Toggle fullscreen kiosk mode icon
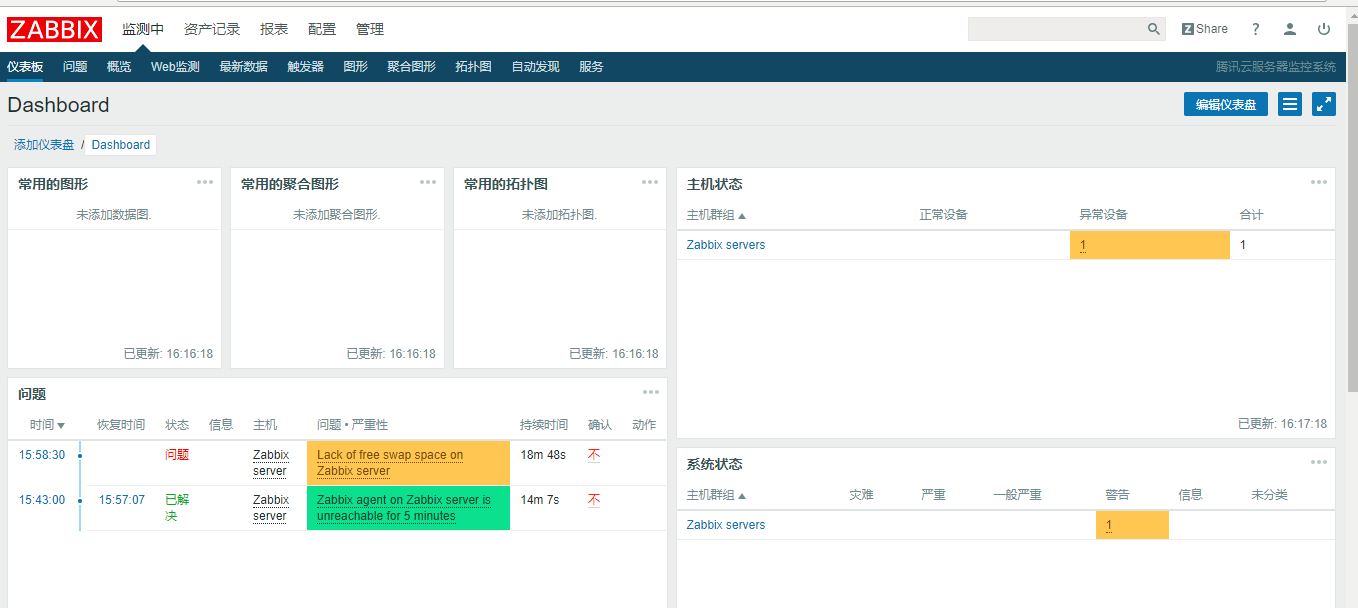This screenshot has height=608, width=1358. pos(1324,104)
